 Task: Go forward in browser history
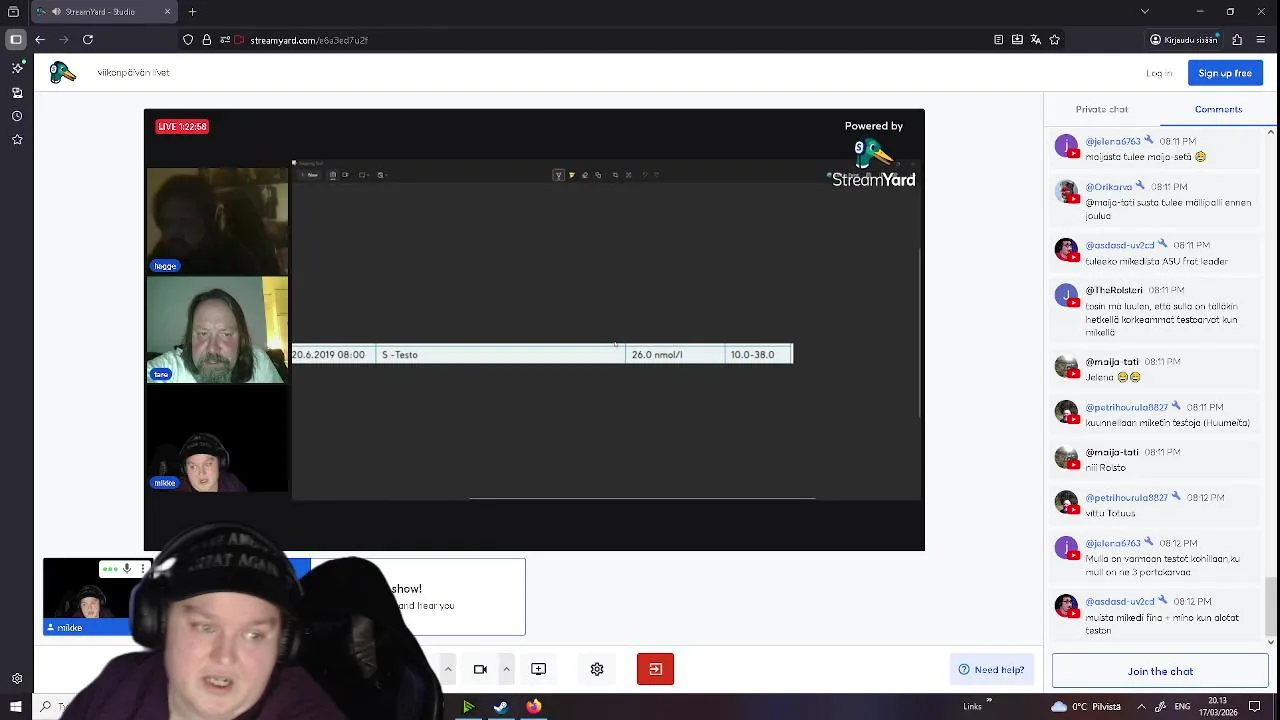pyautogui.click(x=64, y=40)
